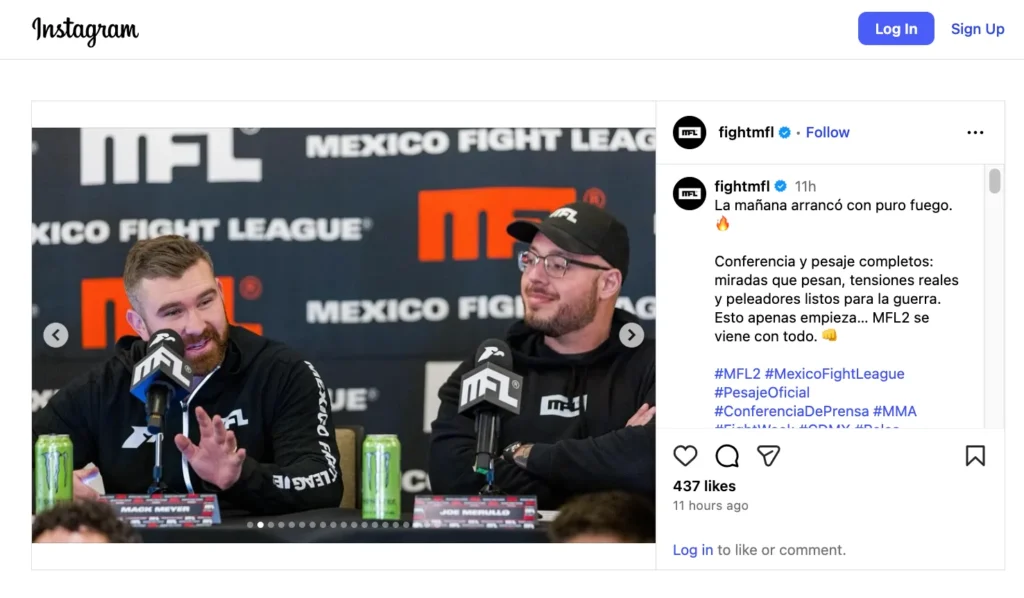
Task: Open the #PesajeOficial hashtag
Action: 761,392
